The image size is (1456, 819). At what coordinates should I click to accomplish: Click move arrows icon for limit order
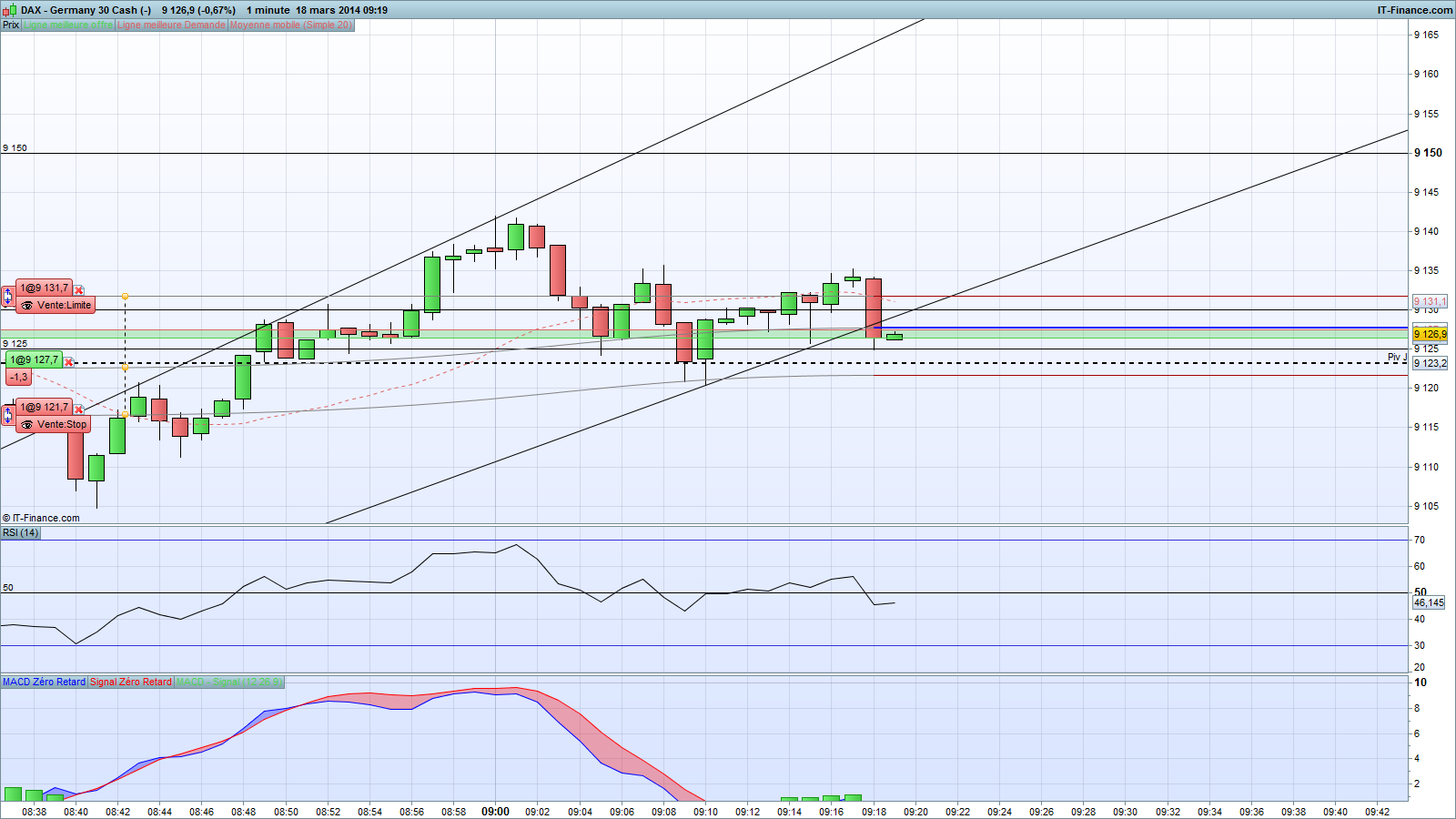pos(7,296)
